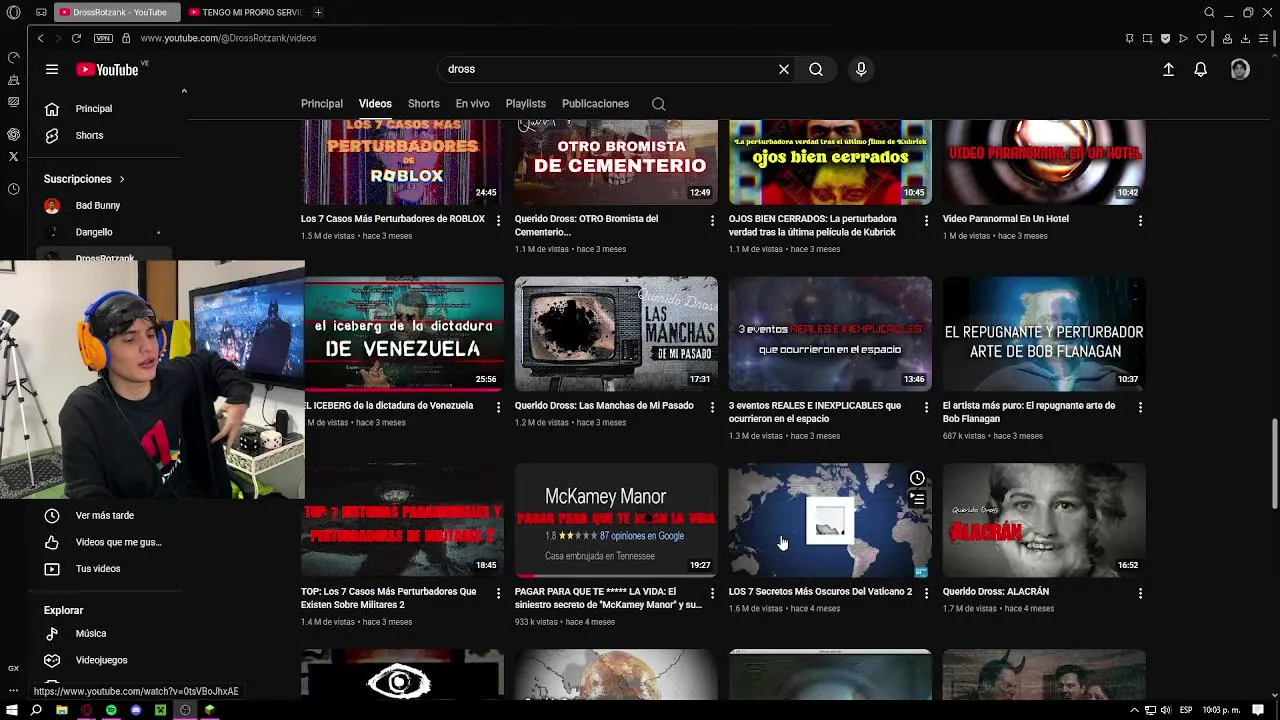Expand the Suscripciones section

pyautogui.click(x=84, y=179)
